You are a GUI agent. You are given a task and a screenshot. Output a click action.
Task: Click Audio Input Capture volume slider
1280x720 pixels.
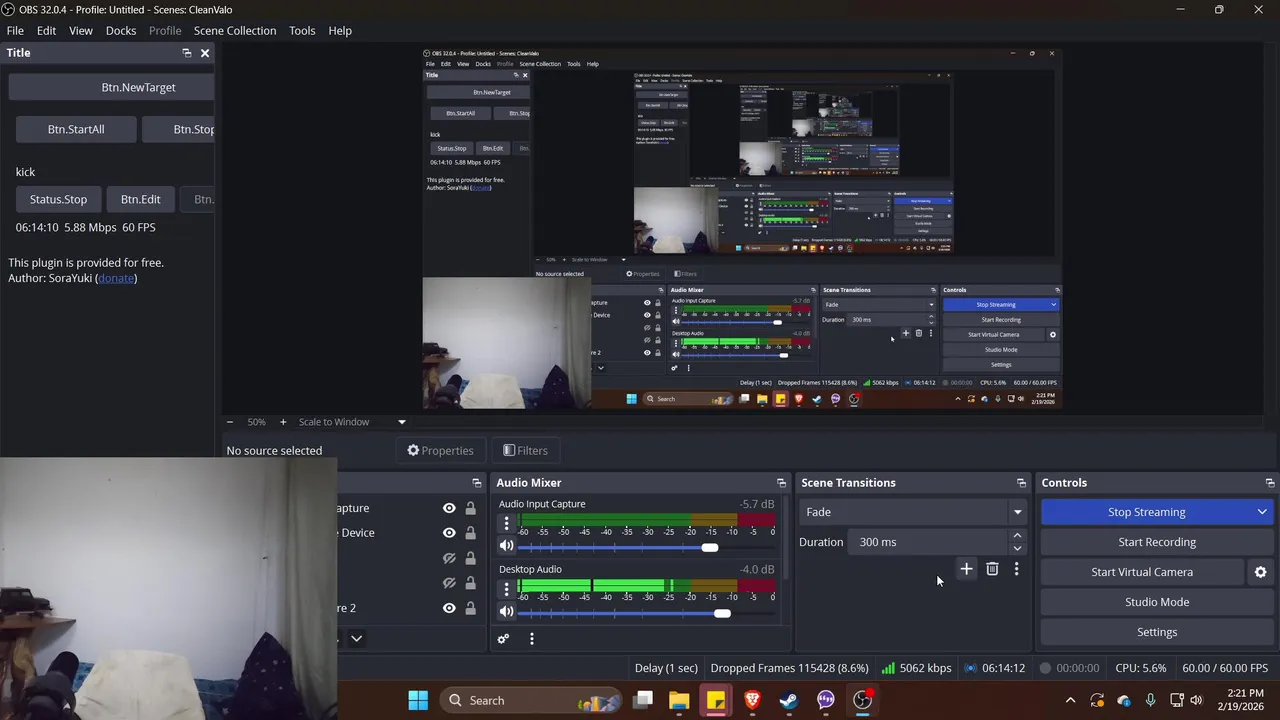tap(647, 547)
